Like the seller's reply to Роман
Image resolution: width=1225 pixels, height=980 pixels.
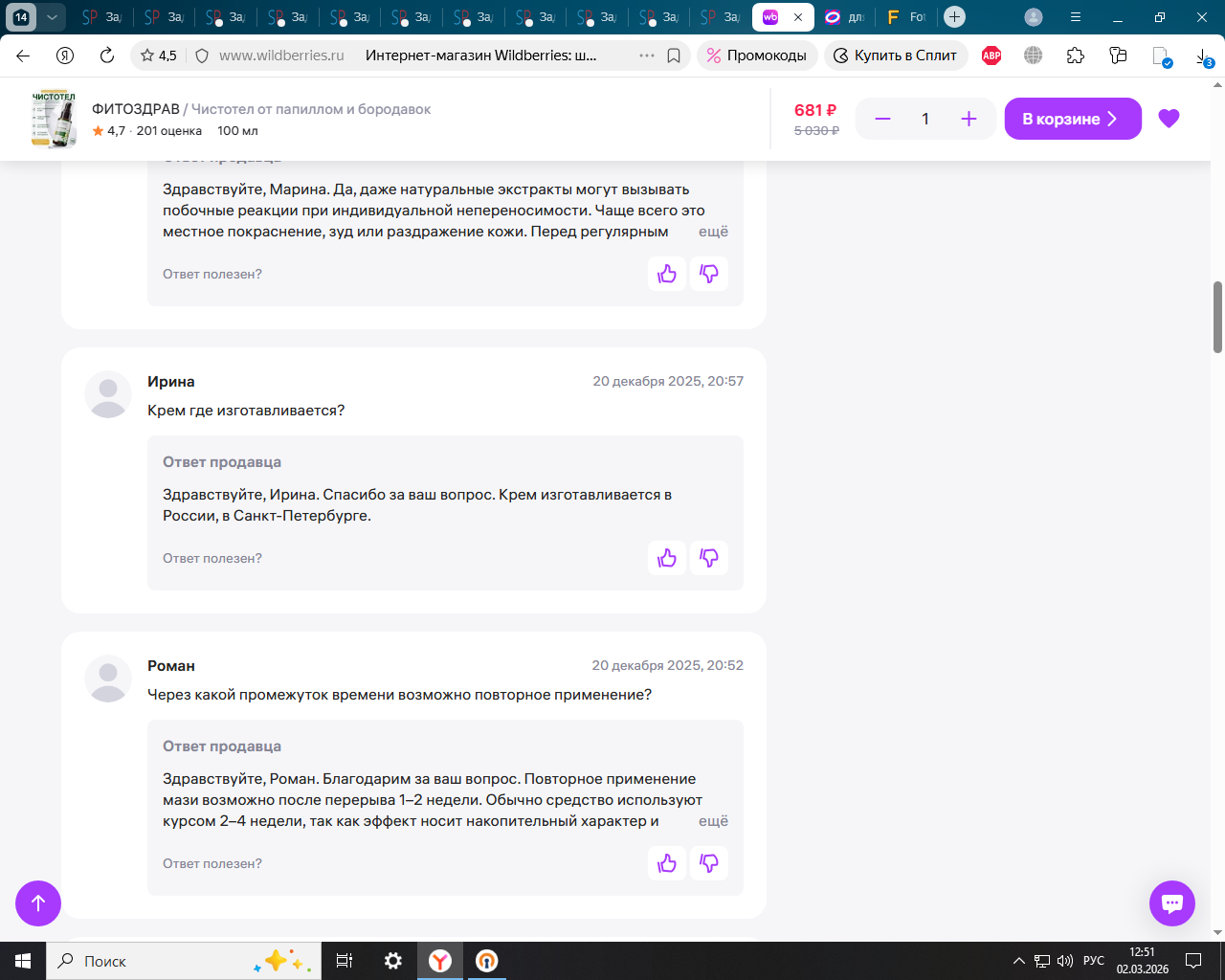point(667,863)
